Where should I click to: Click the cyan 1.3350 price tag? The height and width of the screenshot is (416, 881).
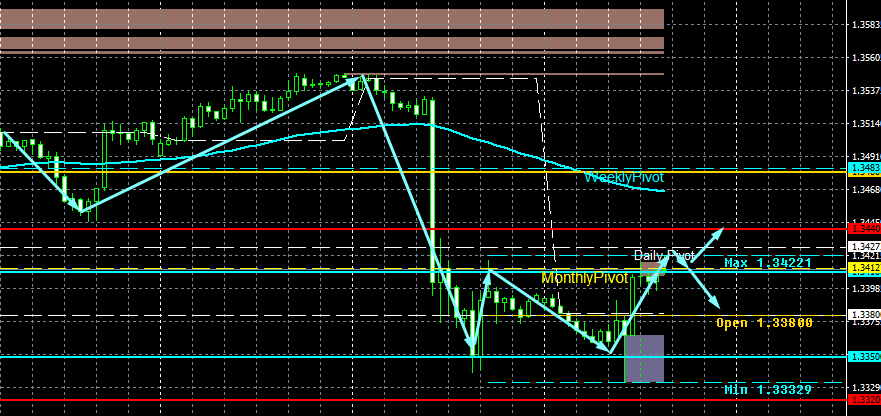pyautogui.click(x=866, y=357)
